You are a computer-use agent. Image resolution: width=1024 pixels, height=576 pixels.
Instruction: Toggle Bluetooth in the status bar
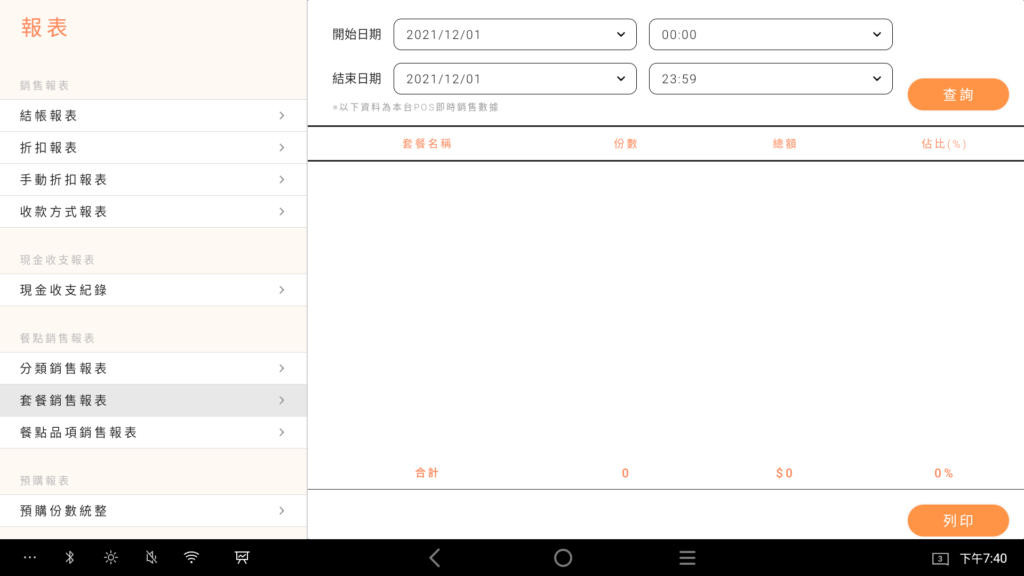tap(69, 557)
